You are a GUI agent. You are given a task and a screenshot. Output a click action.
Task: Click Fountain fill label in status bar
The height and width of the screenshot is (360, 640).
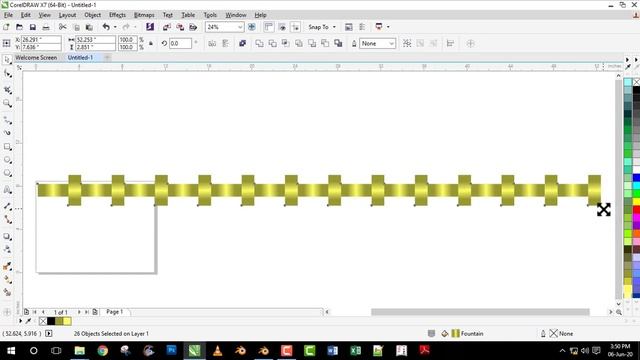(x=472, y=333)
